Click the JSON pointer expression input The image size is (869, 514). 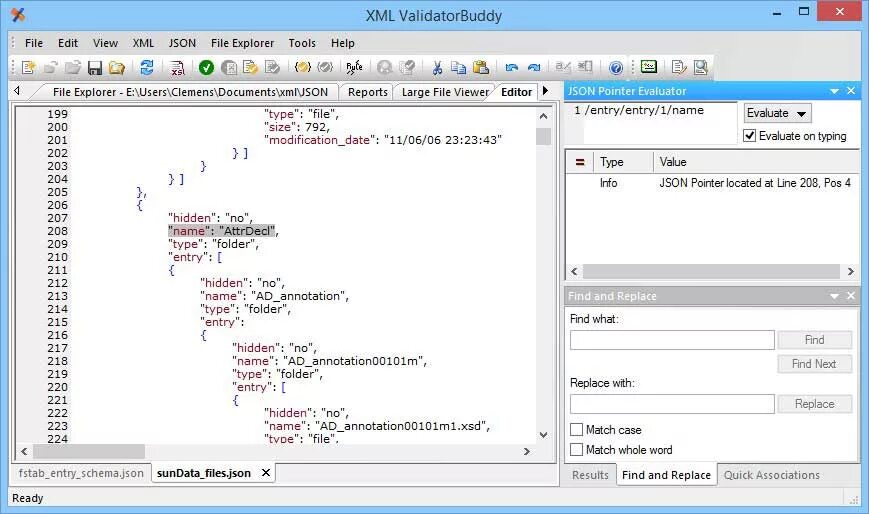(x=660, y=123)
